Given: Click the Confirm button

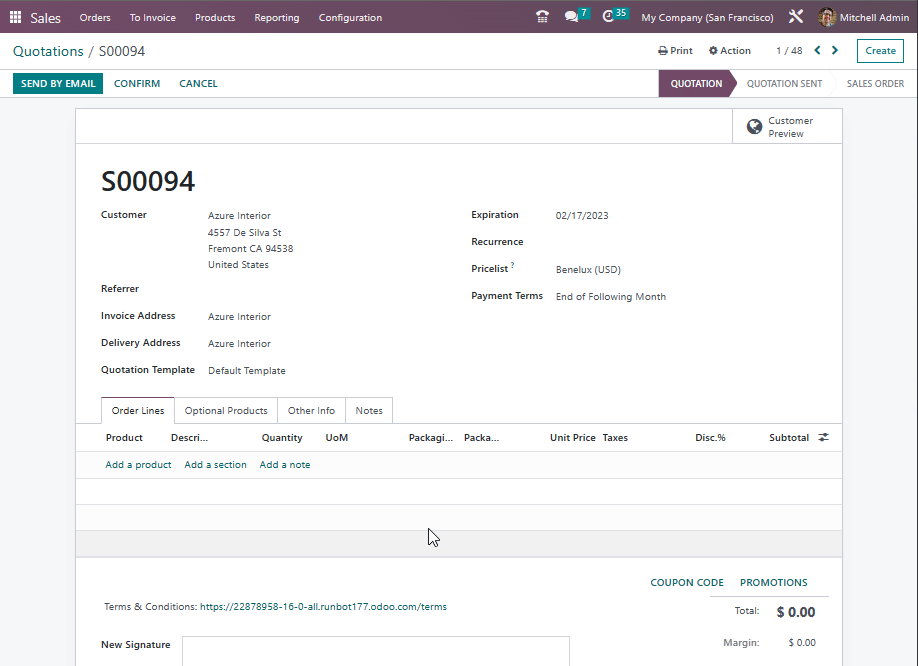Looking at the screenshot, I should point(137,83).
